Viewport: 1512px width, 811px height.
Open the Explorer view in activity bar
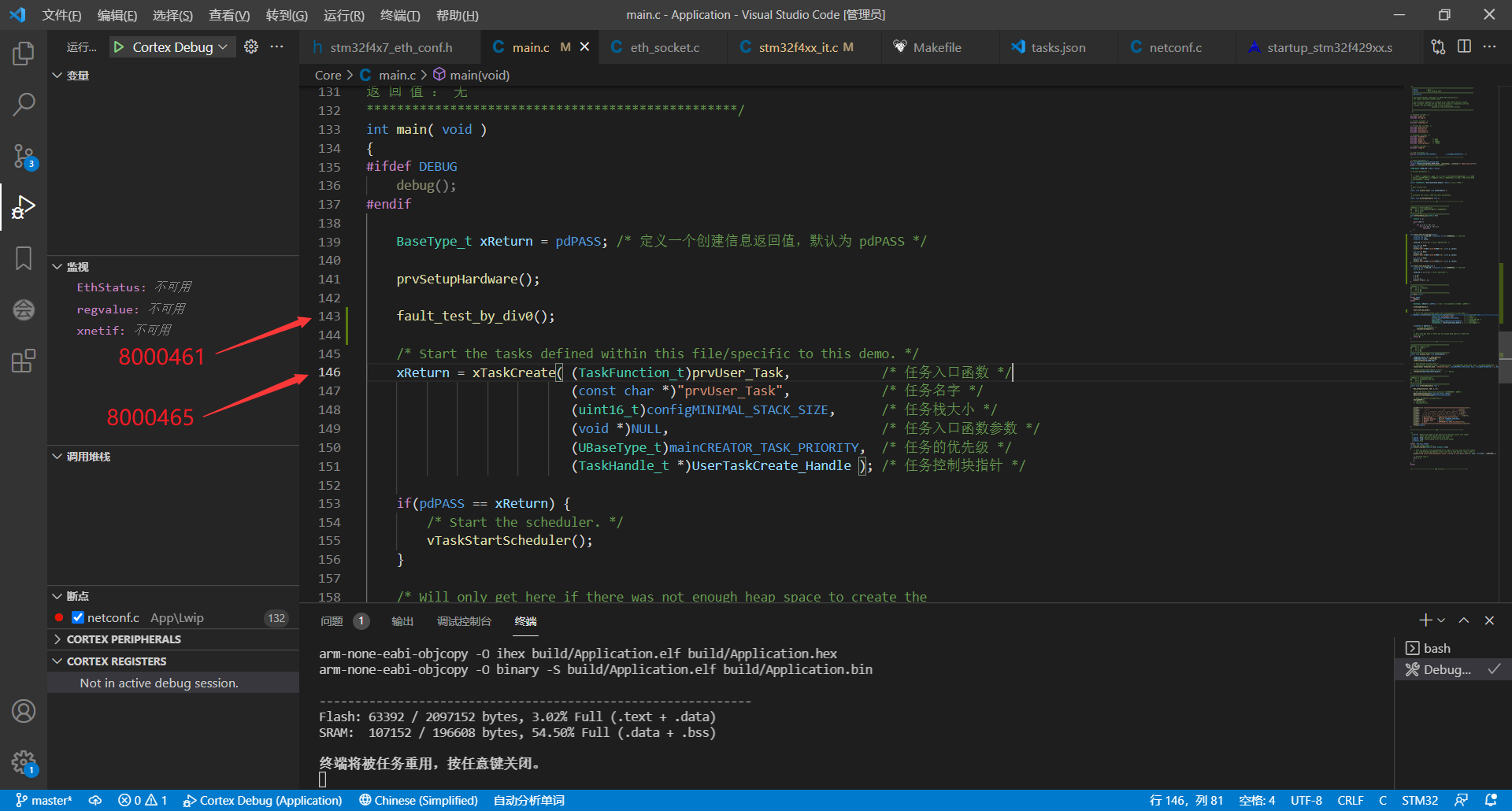click(24, 54)
